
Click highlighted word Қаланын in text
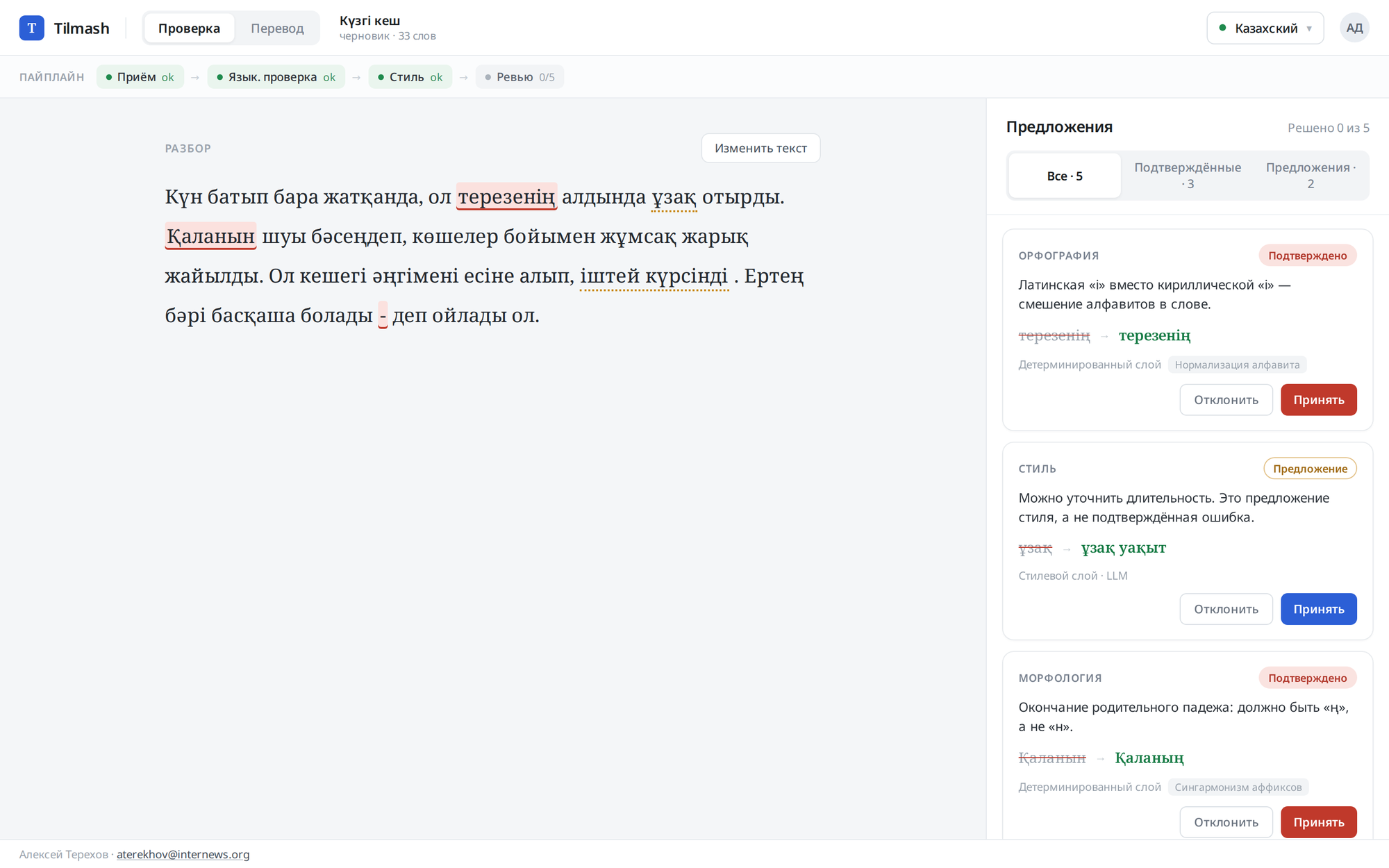pos(210,236)
